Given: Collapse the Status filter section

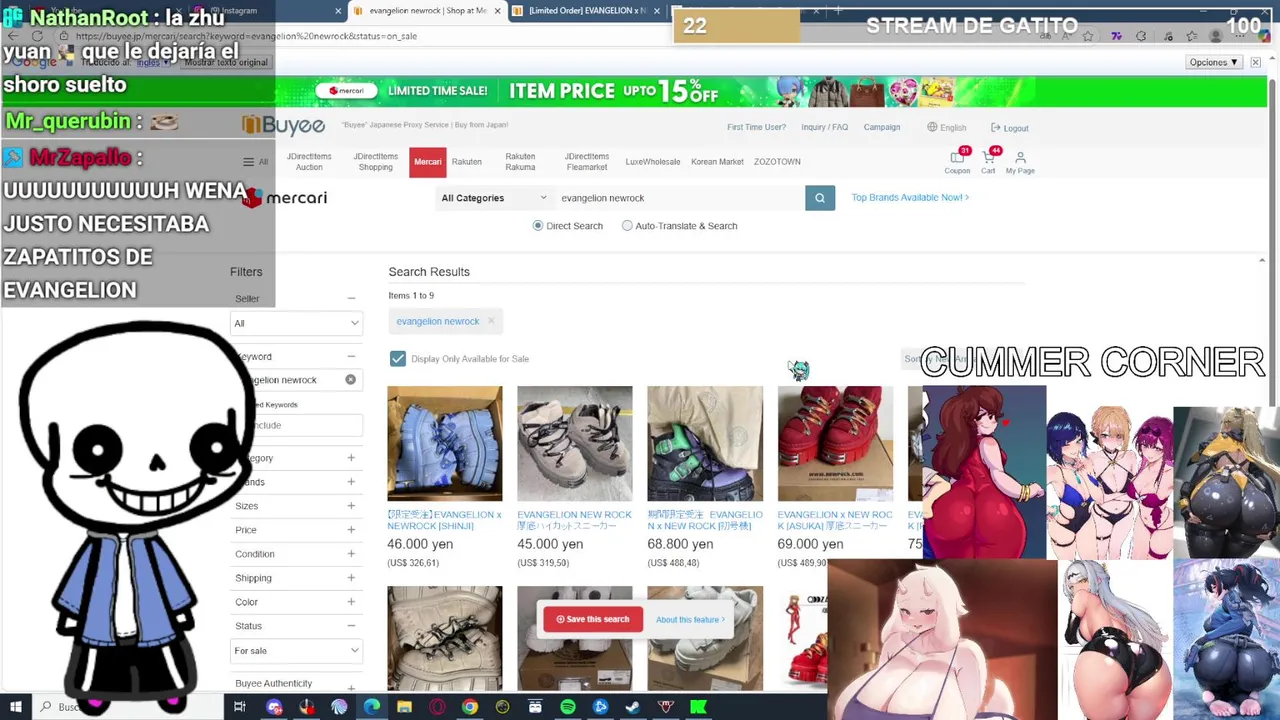Looking at the screenshot, I should (351, 626).
